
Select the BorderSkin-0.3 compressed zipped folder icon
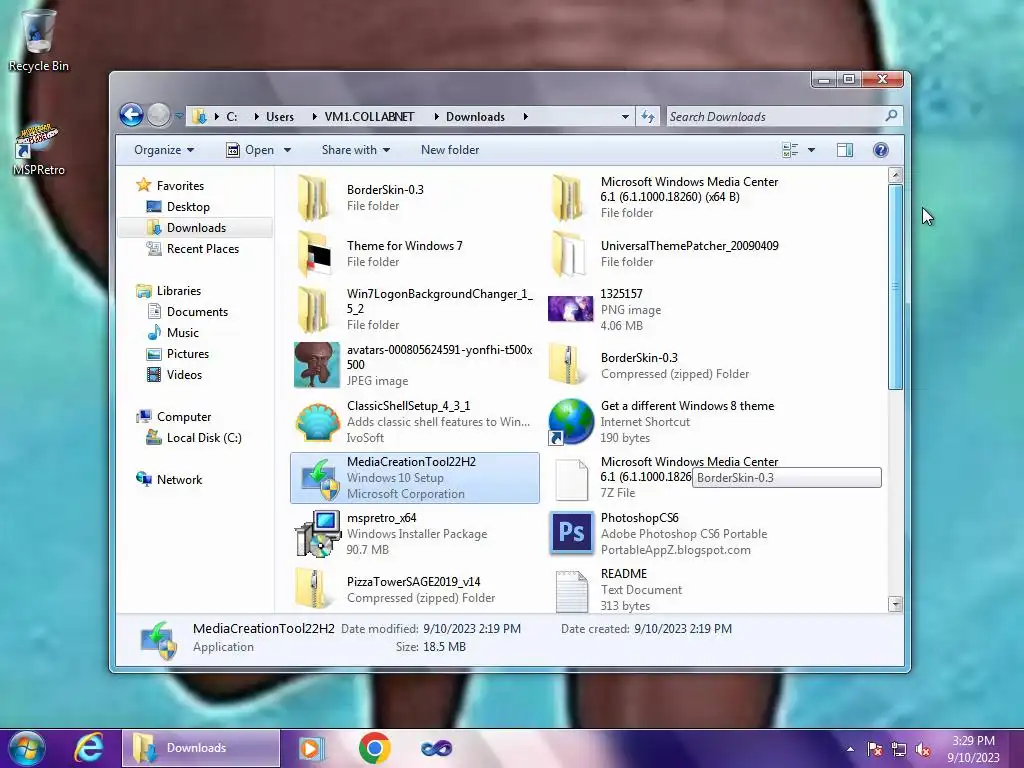566,365
